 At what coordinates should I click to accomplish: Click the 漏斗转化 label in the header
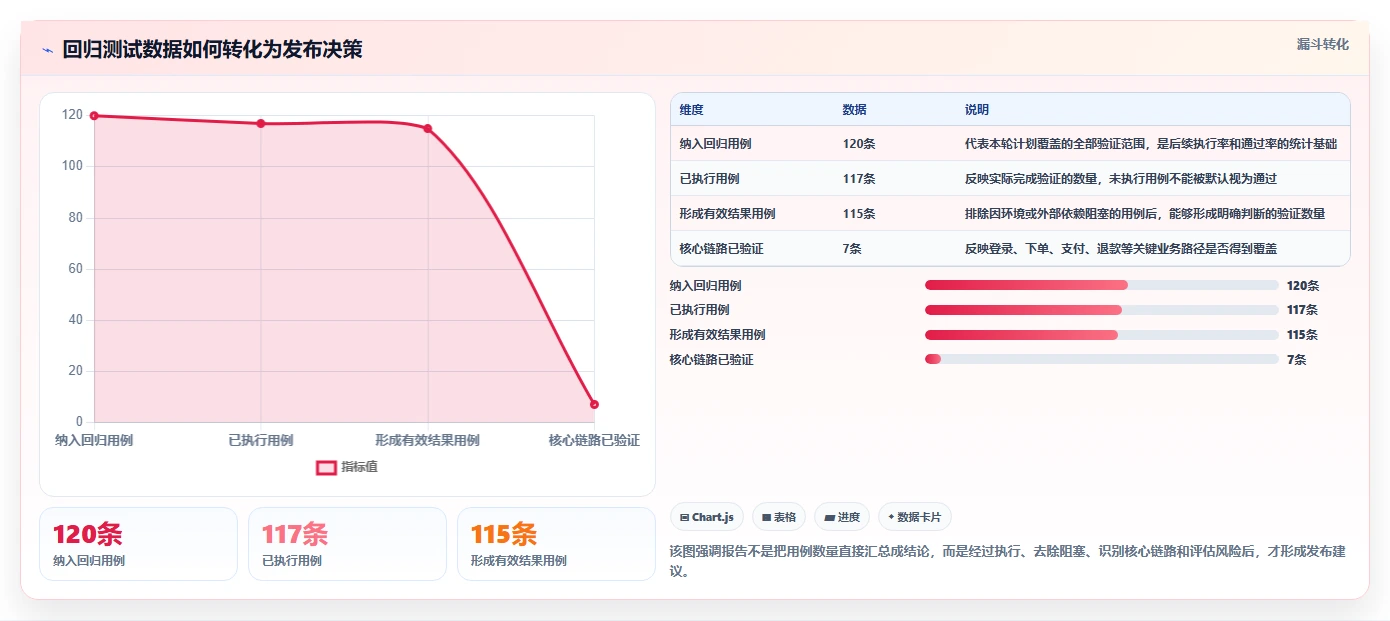1322,45
